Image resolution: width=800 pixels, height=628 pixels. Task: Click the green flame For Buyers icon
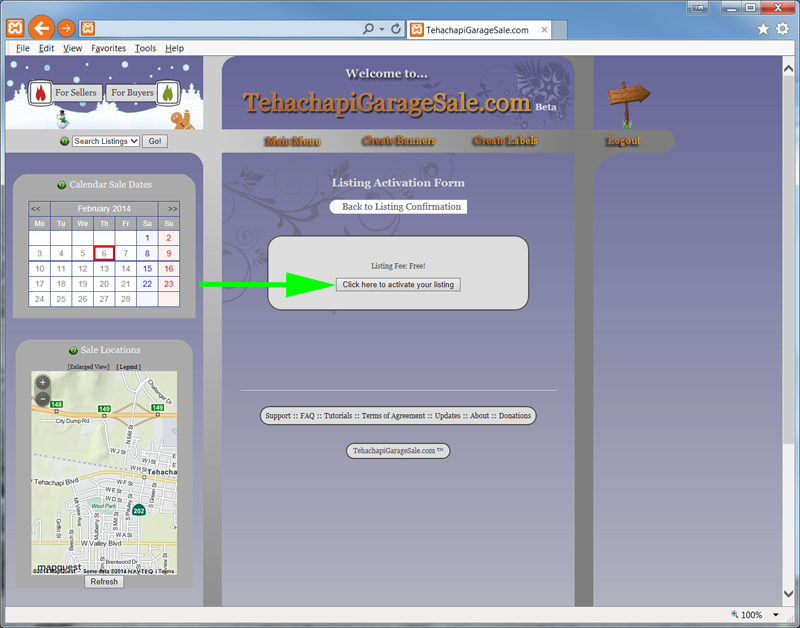click(167, 93)
